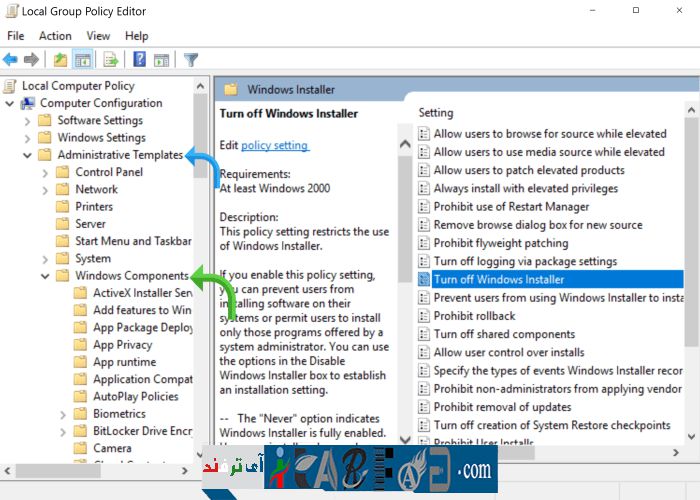This screenshot has height=500, width=700.
Task: Toggle Show/Hide Action Pane icon
Action: (x=161, y=60)
